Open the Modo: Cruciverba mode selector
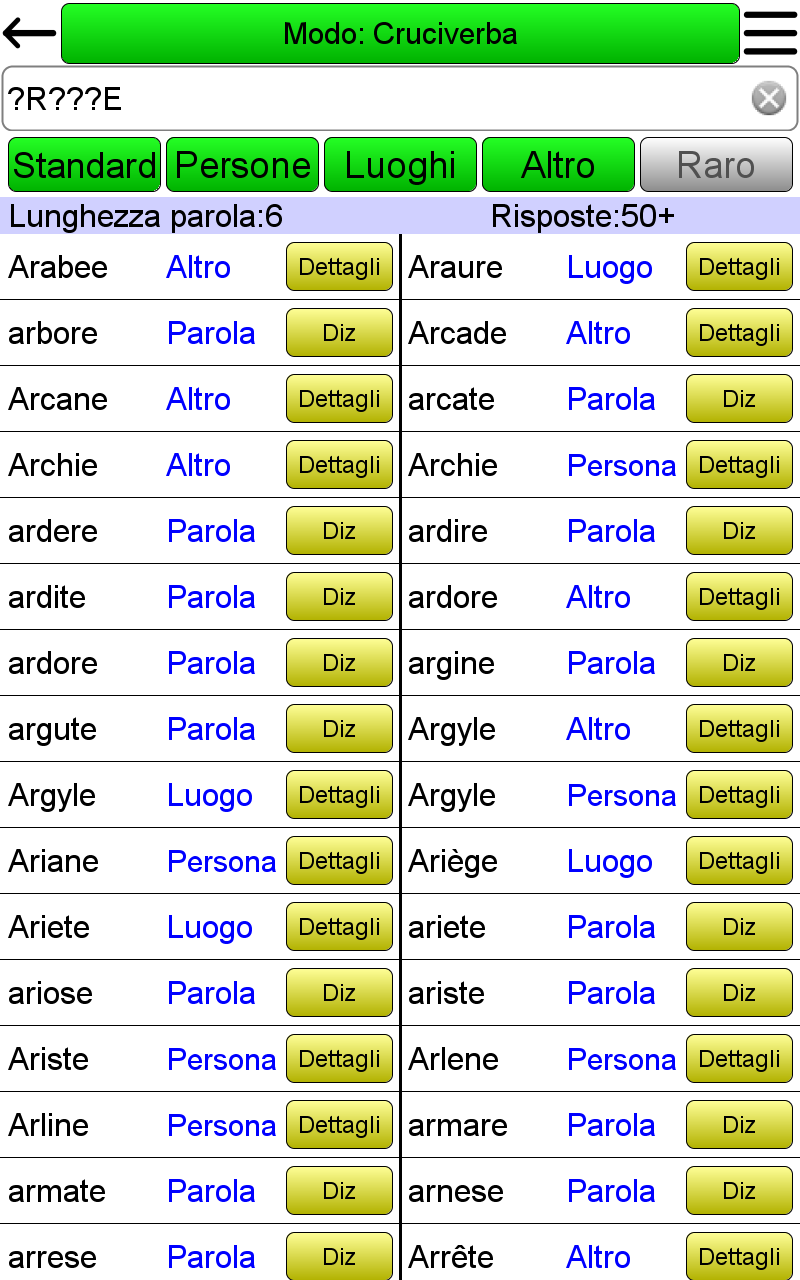The image size is (800, 1280). [400, 33]
